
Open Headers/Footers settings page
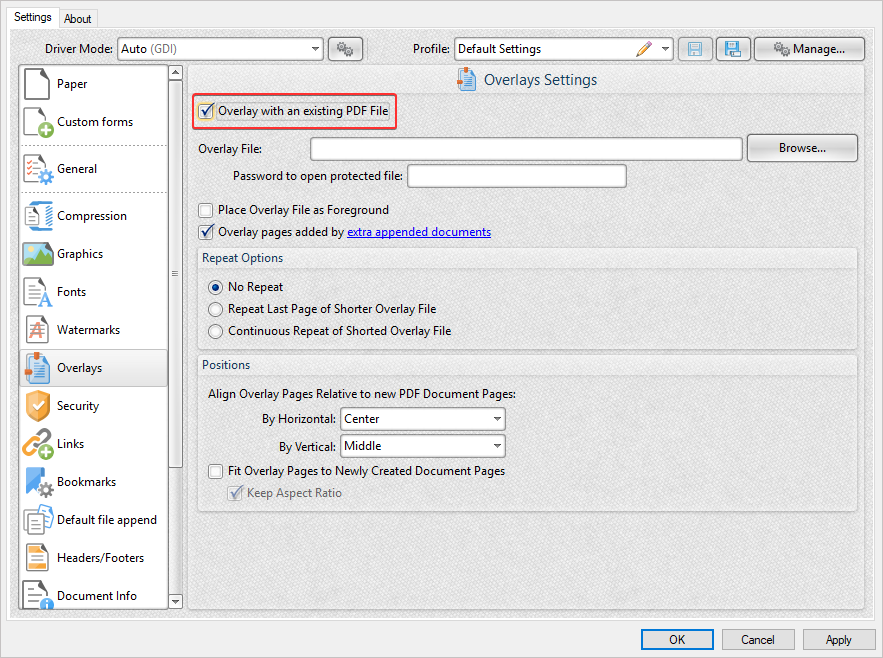[98, 558]
